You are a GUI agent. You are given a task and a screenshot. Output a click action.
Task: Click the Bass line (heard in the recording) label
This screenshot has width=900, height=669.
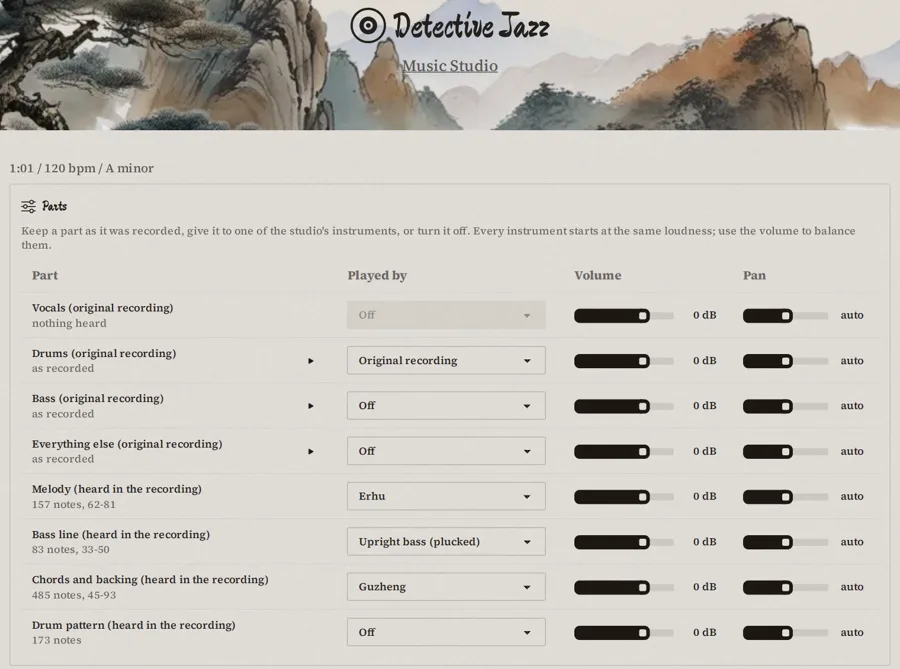121,535
